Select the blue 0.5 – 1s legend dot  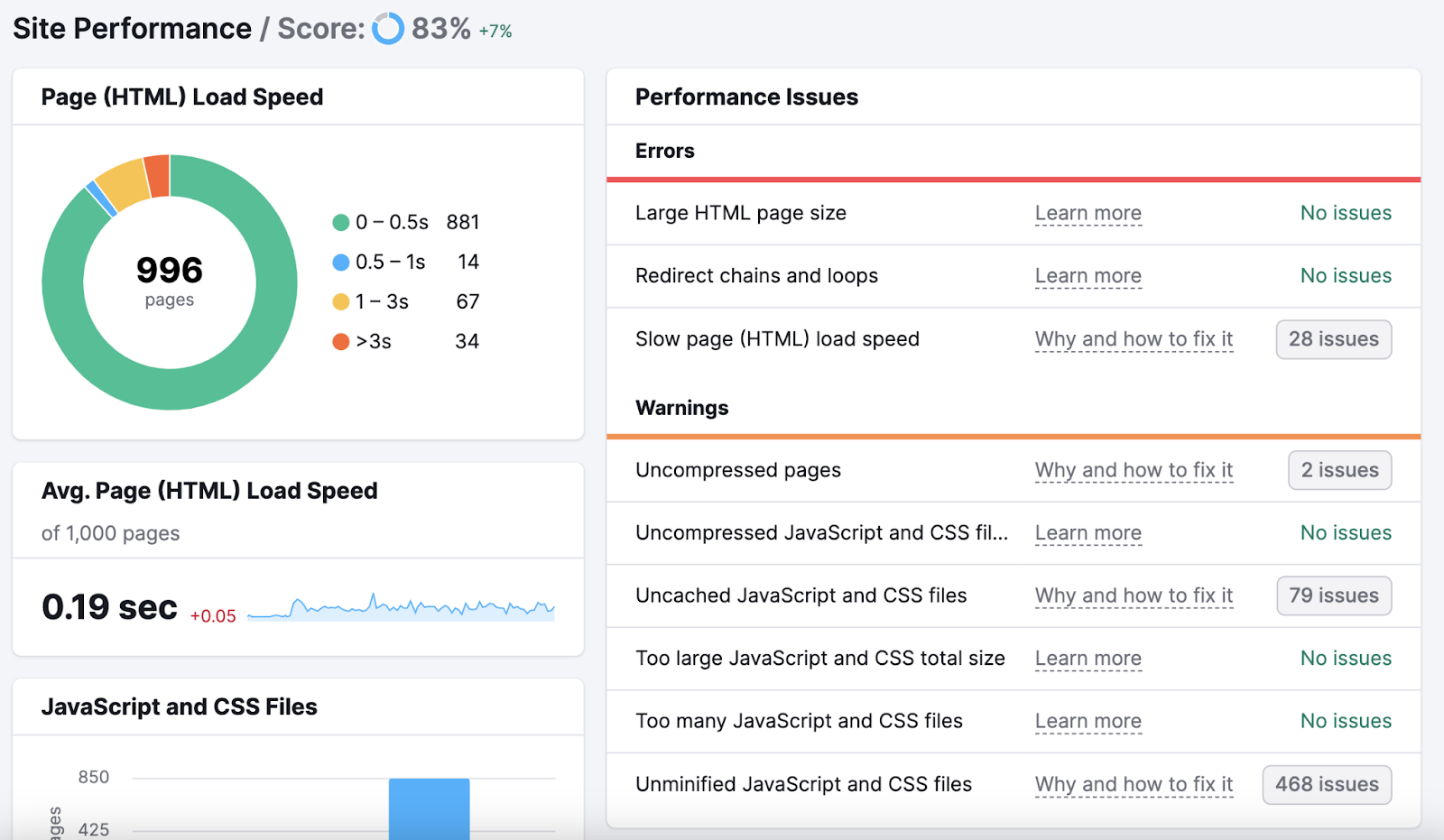(x=340, y=263)
